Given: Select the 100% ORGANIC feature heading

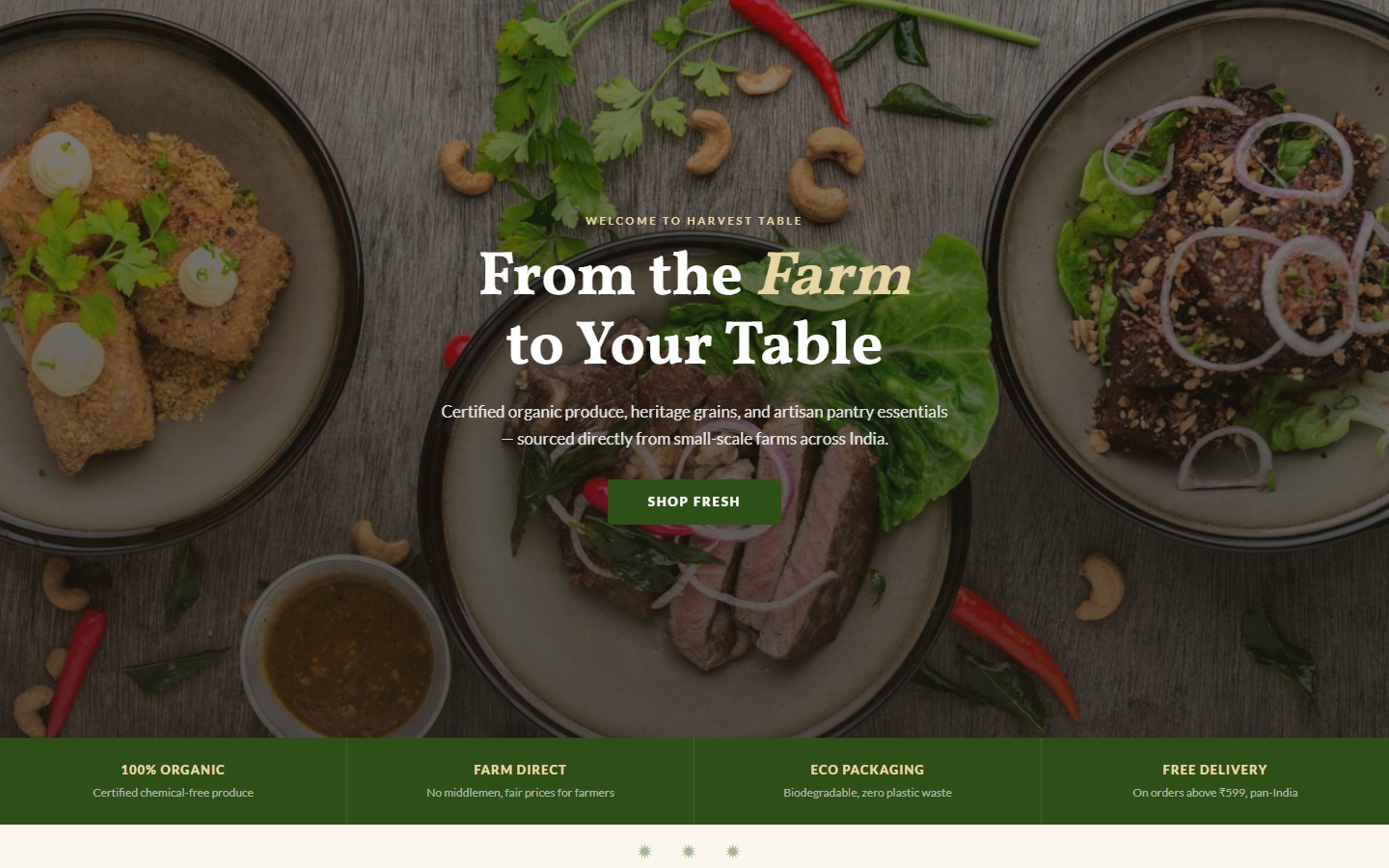Looking at the screenshot, I should 173,770.
